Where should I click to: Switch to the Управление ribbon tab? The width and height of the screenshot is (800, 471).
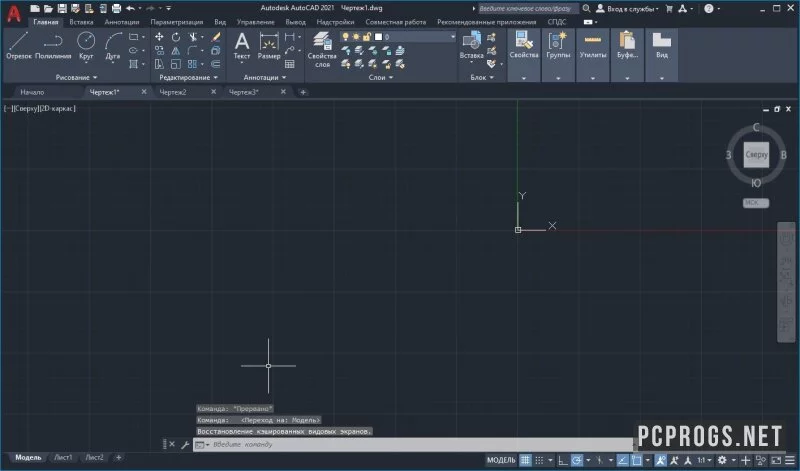click(256, 22)
